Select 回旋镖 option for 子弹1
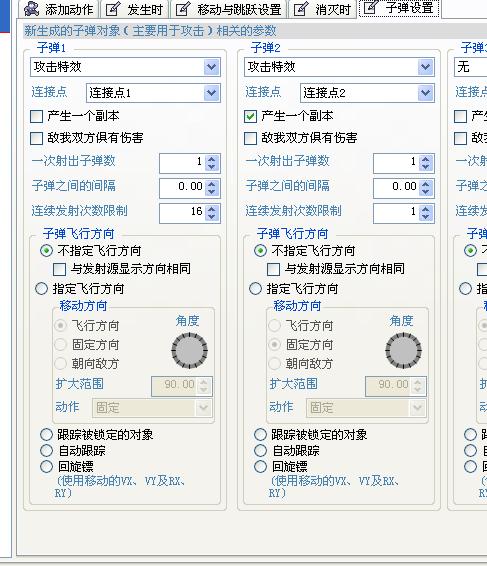The width and height of the screenshot is (487, 566). 47,466
